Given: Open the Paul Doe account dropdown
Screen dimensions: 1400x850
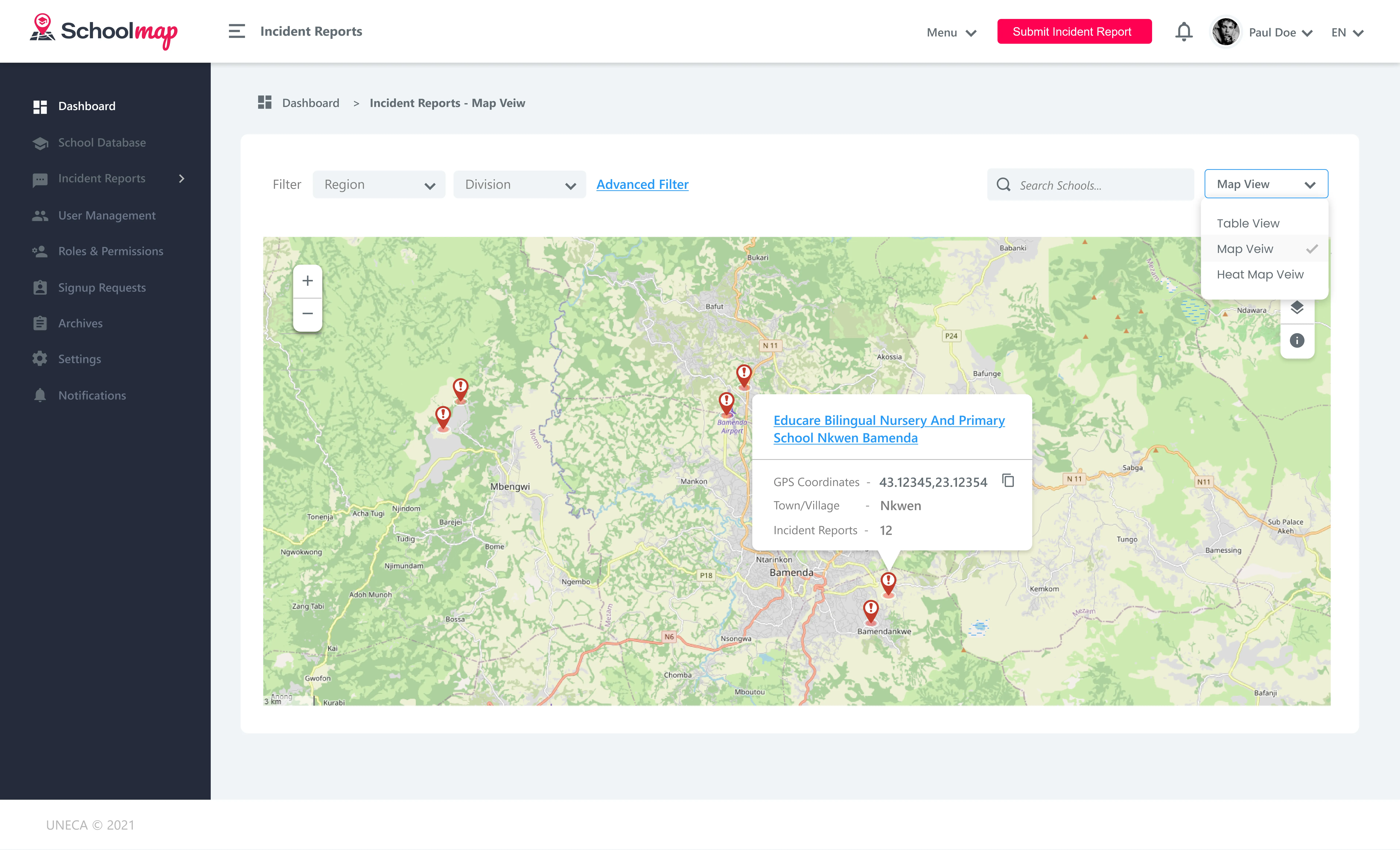Looking at the screenshot, I should point(1281,32).
